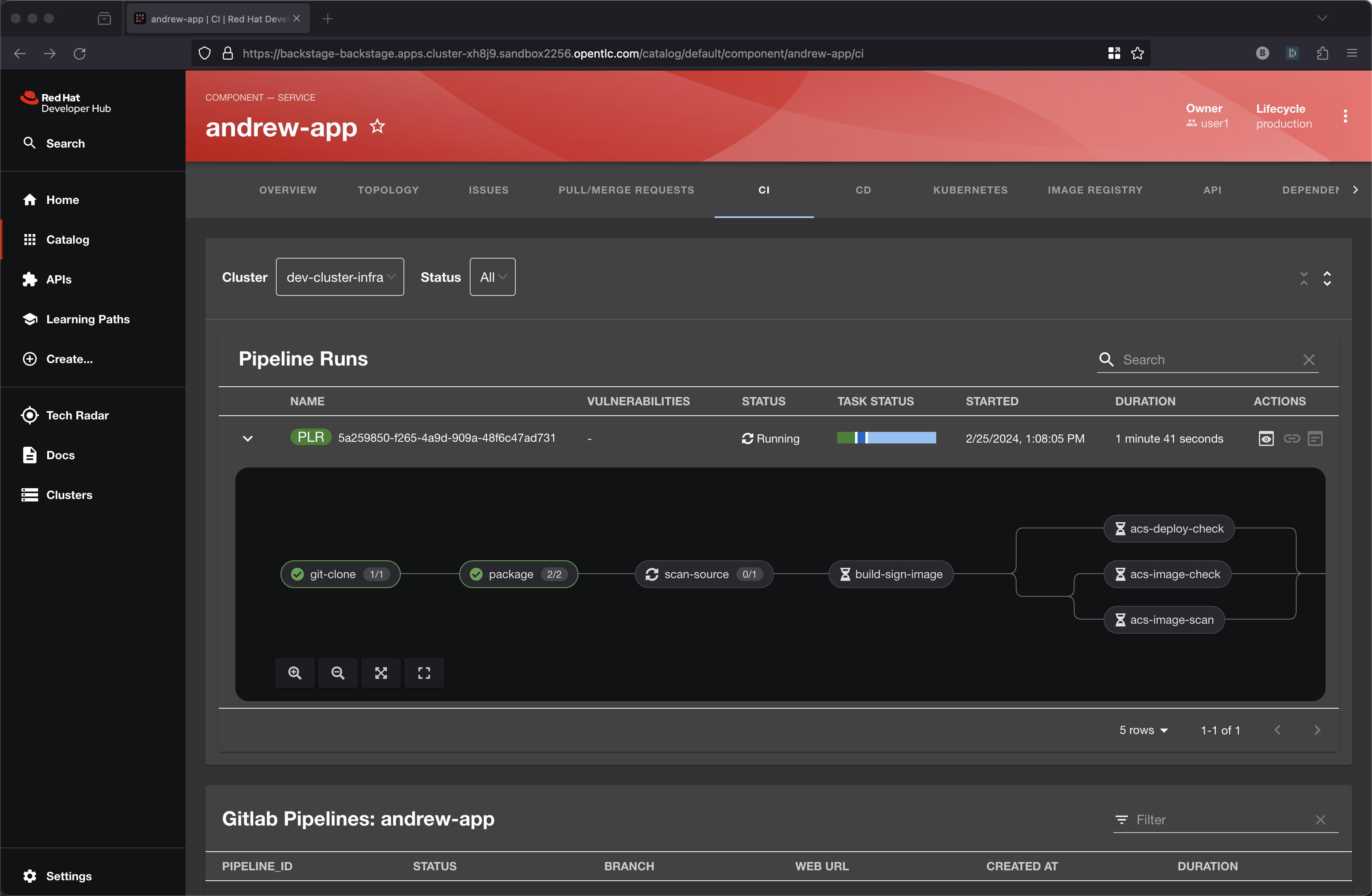The height and width of the screenshot is (896, 1372).
Task: Click the task status progress bar
Action: pyautogui.click(x=886, y=438)
